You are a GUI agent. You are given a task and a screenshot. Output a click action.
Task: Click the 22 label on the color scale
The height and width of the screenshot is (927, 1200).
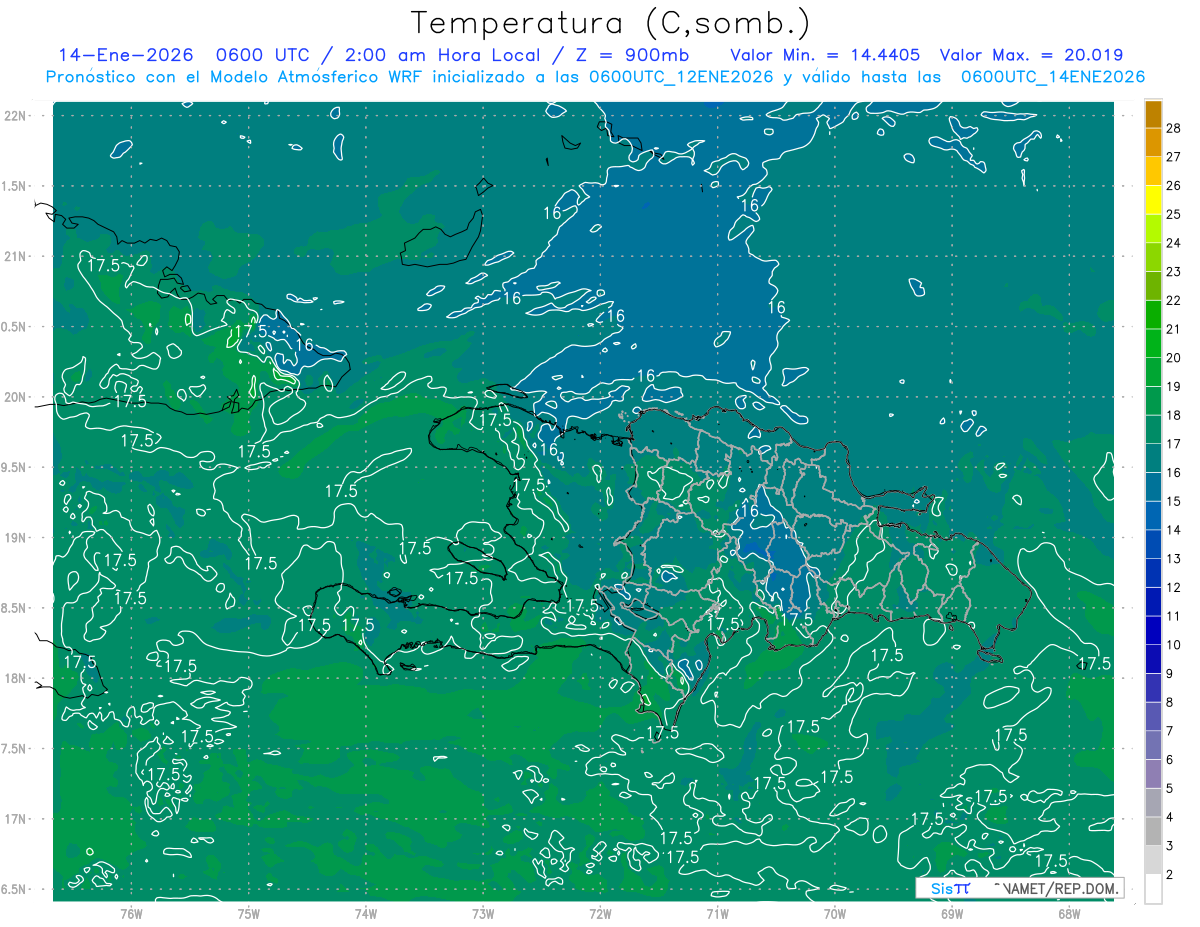(1173, 300)
